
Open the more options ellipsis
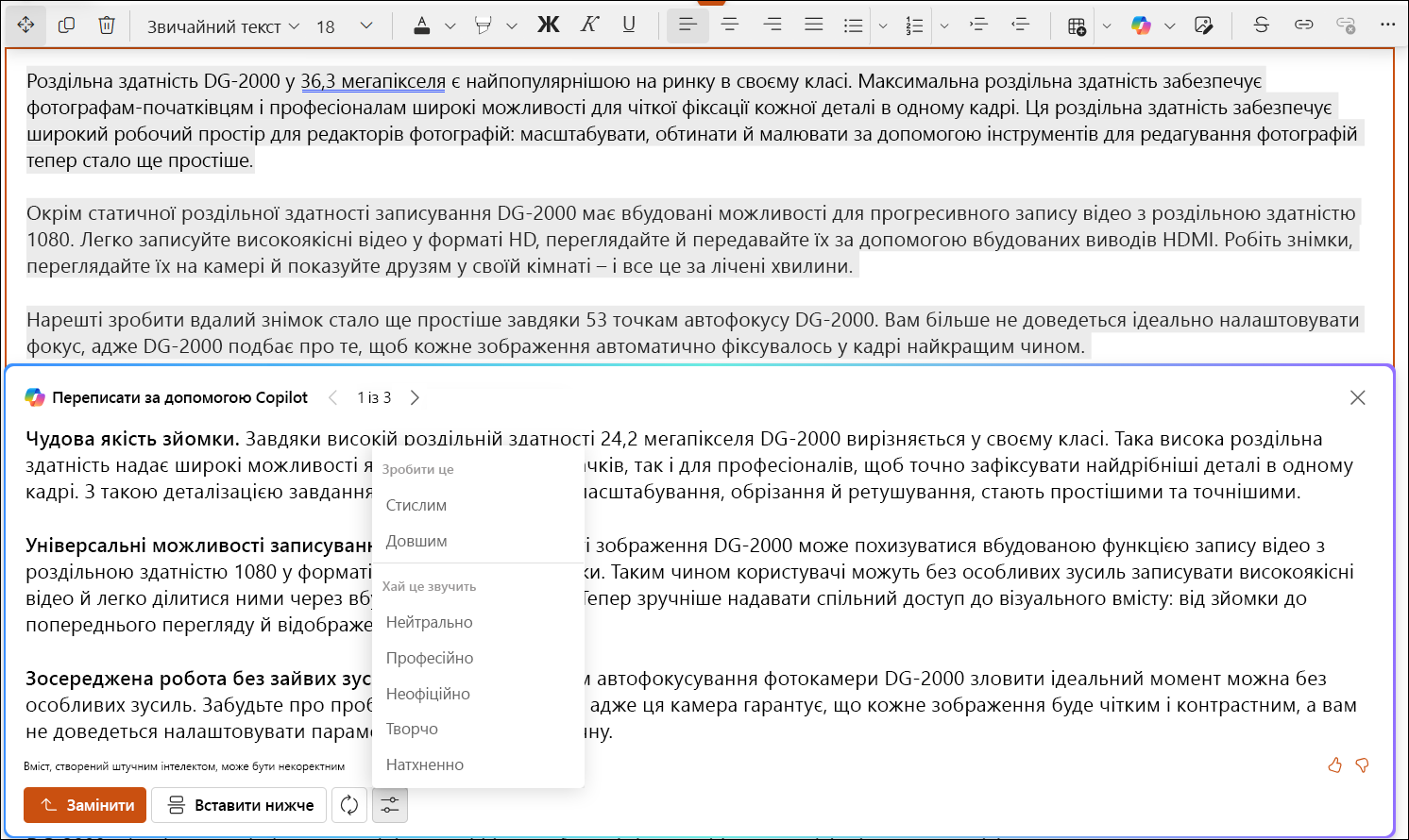coord(1387,25)
